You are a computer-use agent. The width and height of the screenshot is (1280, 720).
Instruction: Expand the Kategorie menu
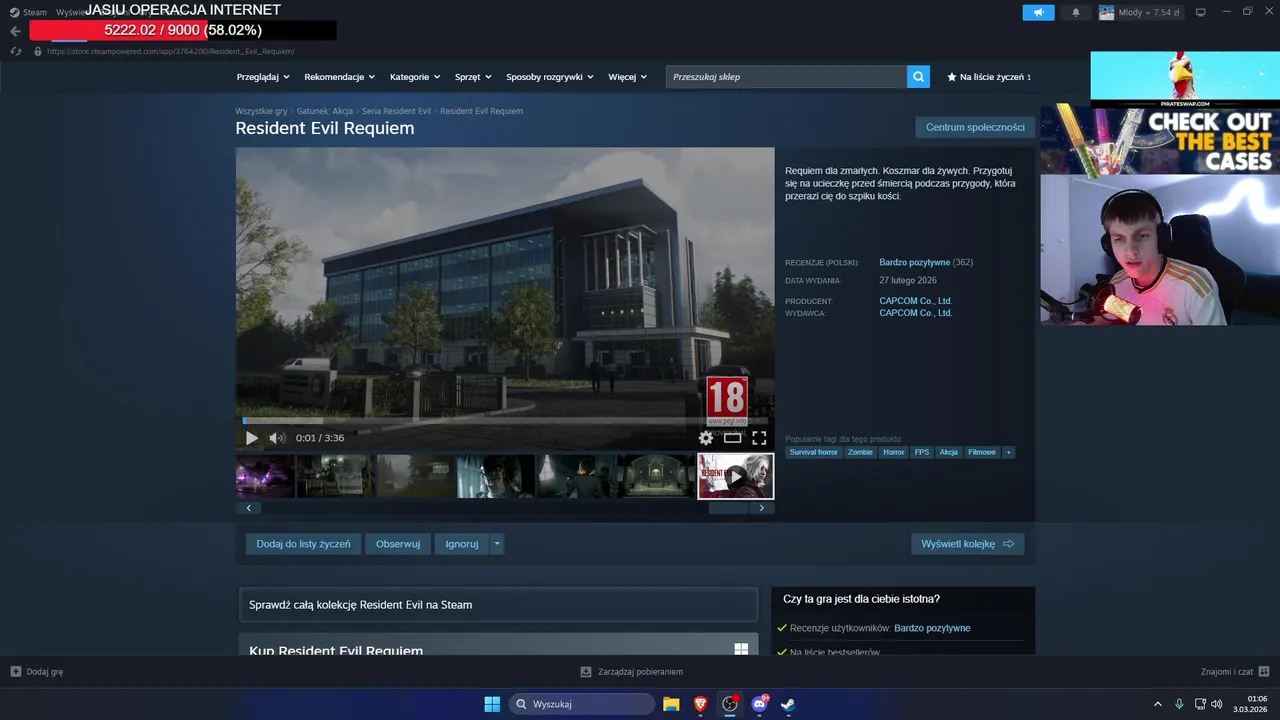[x=415, y=77]
